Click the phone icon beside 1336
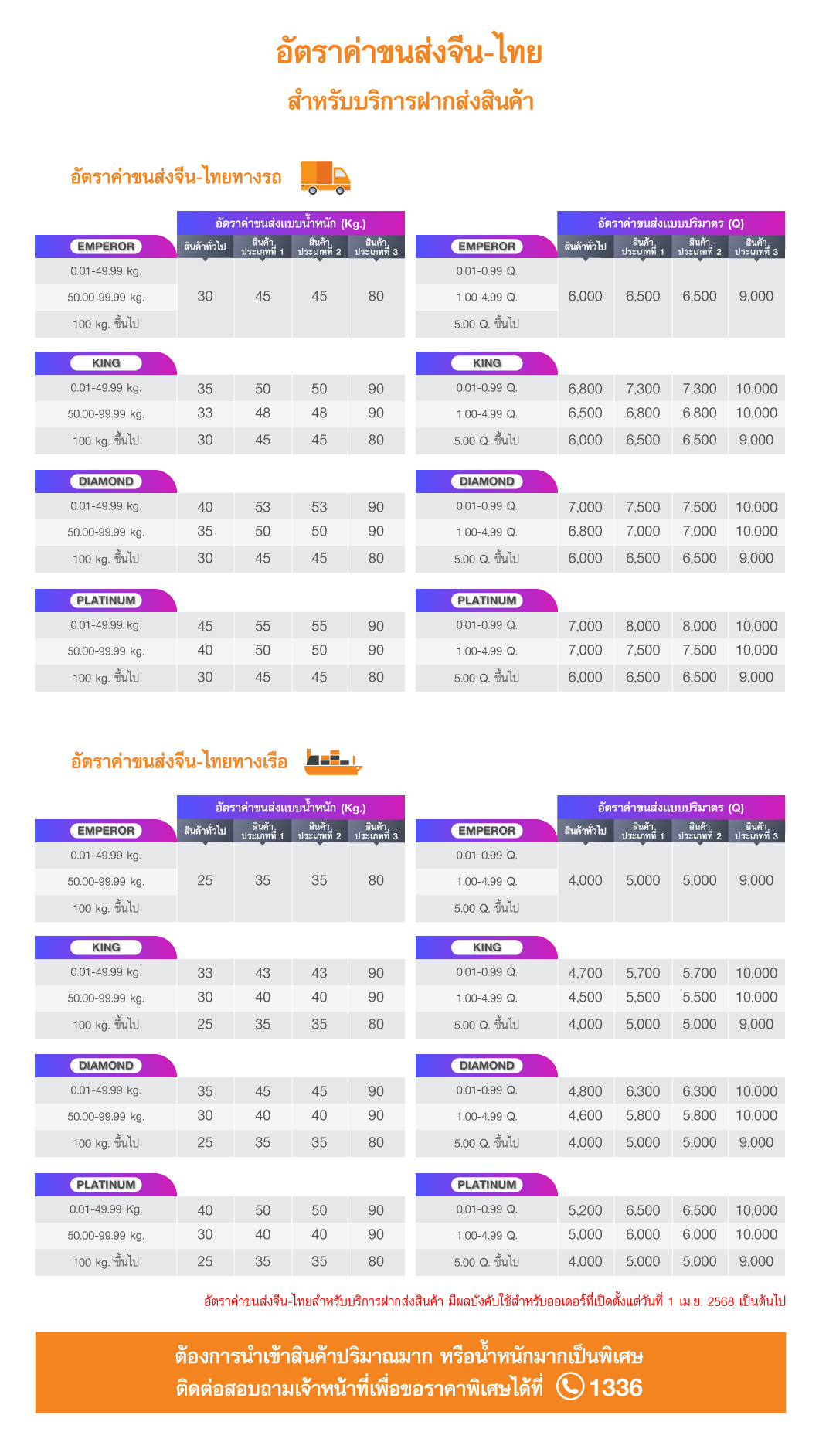 (570, 1386)
